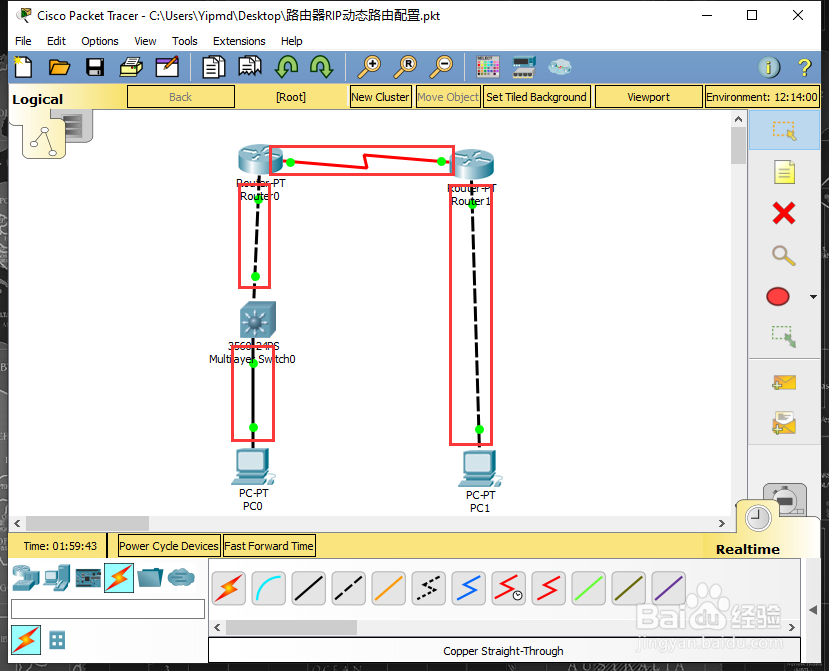Viewport: 829px width, 671px height.
Task: Click the Add Simple PDU envelope
Action: (x=784, y=382)
